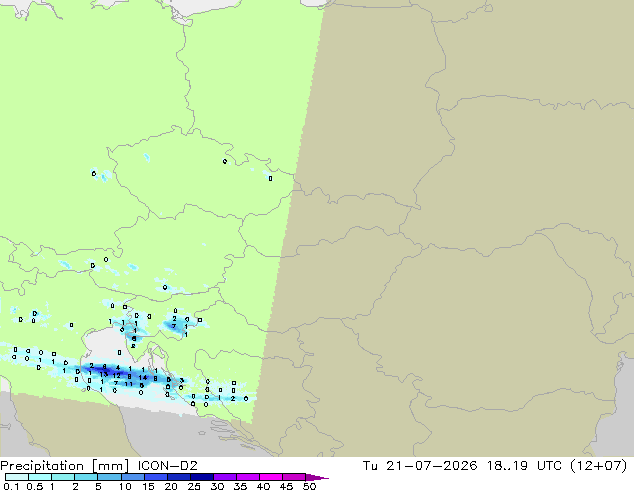Select the '18..19' time range text
634x490 pixels.
point(507,466)
